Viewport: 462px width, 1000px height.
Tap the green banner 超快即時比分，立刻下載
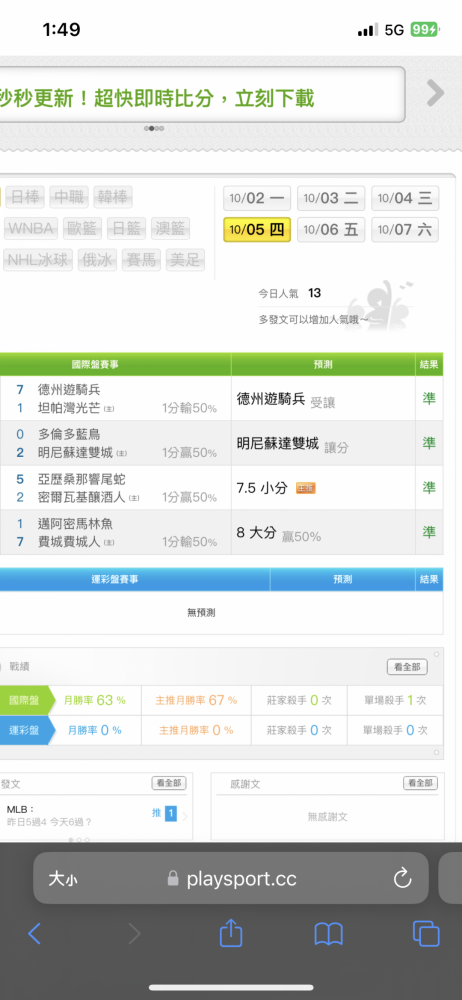coord(202,94)
